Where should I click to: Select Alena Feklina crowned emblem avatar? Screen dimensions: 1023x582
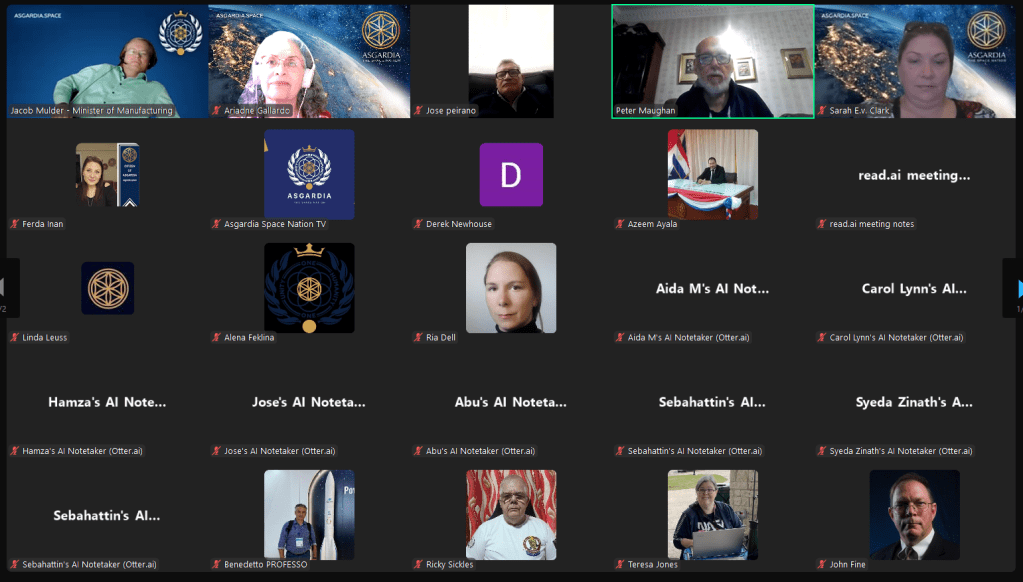(309, 288)
